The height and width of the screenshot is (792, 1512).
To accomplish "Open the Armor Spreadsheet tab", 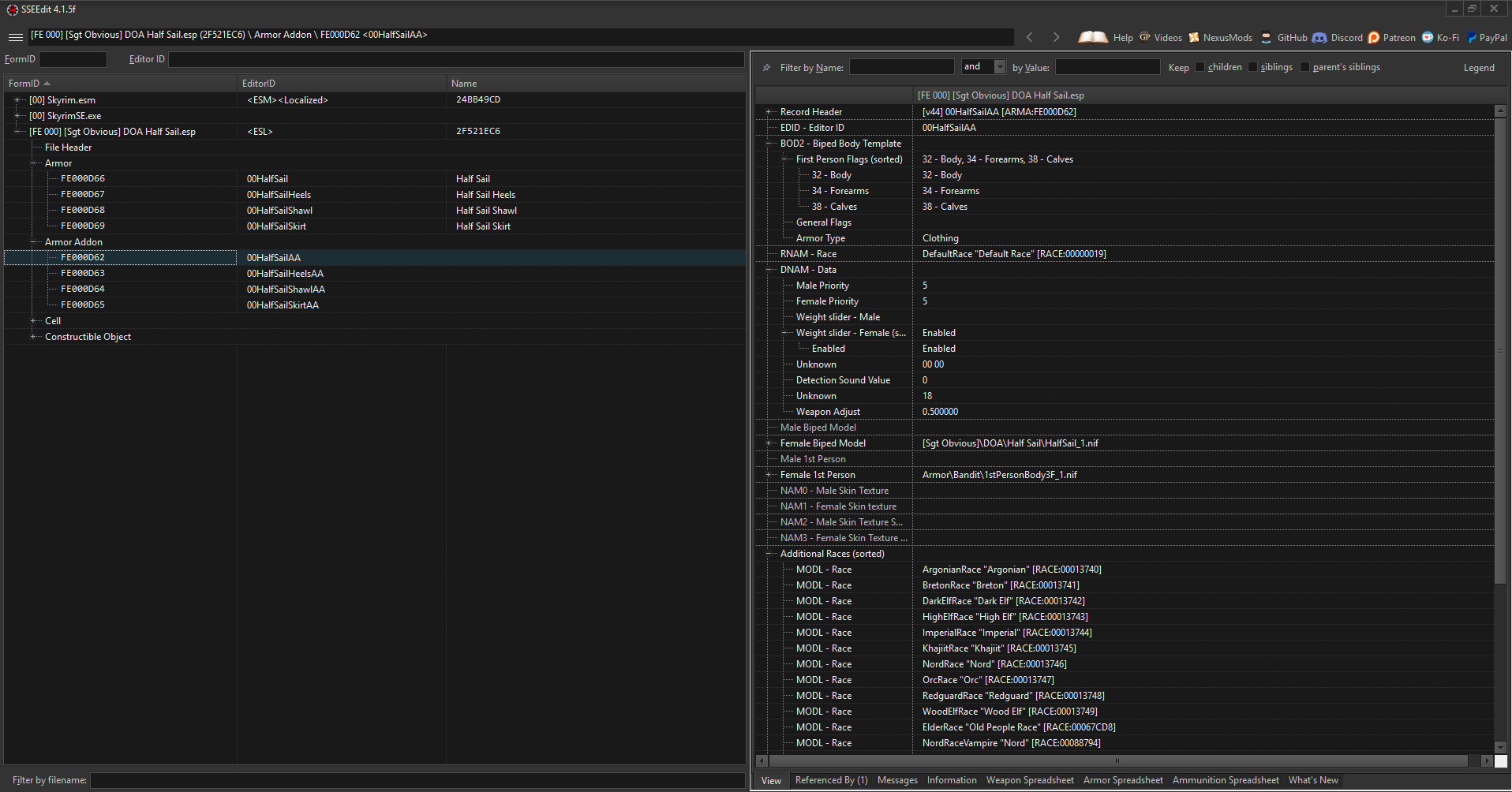I will pyautogui.click(x=1123, y=780).
